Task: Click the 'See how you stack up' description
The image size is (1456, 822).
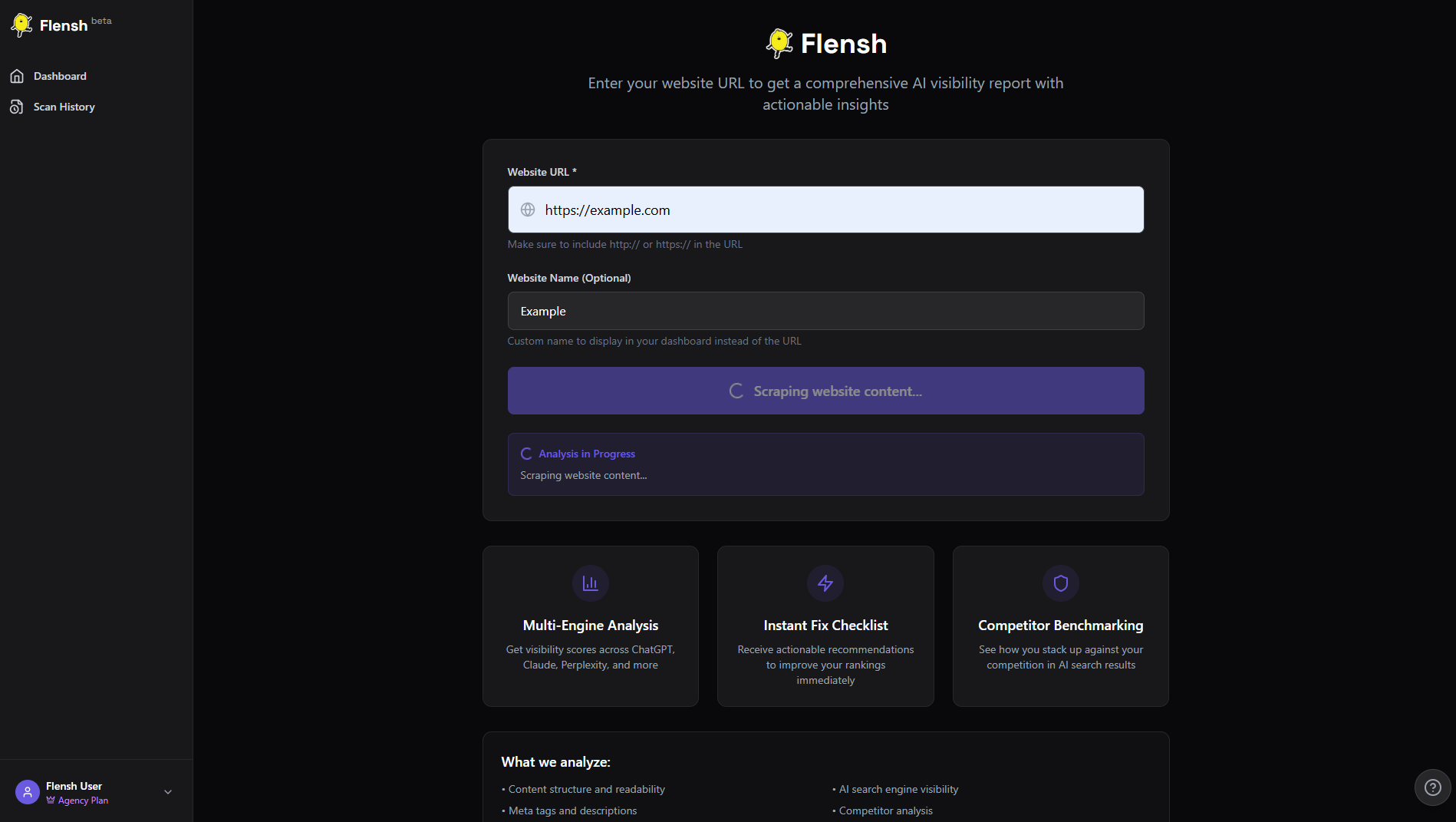Action: (x=1061, y=657)
